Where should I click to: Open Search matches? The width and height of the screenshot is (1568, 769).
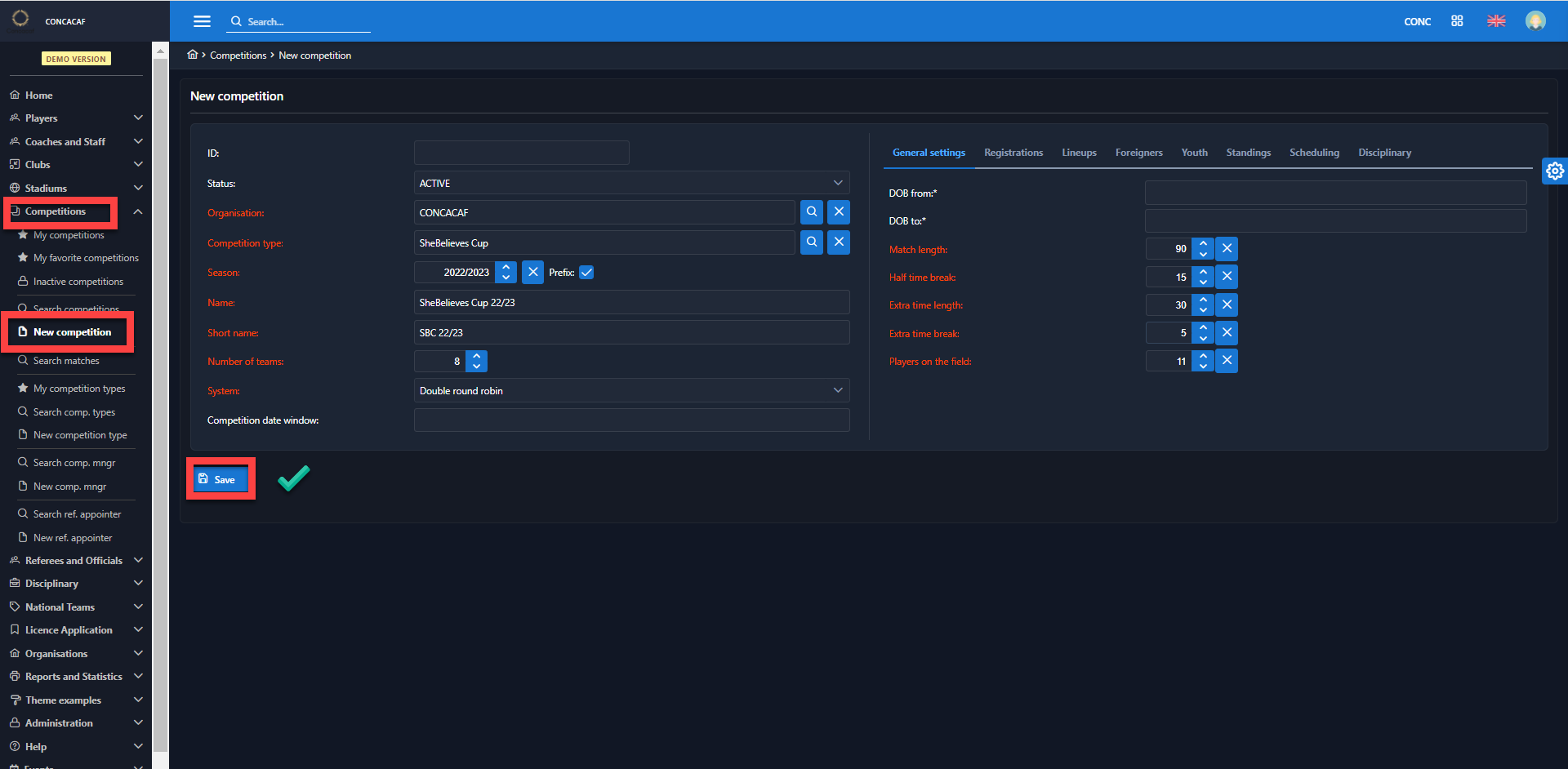pos(66,361)
